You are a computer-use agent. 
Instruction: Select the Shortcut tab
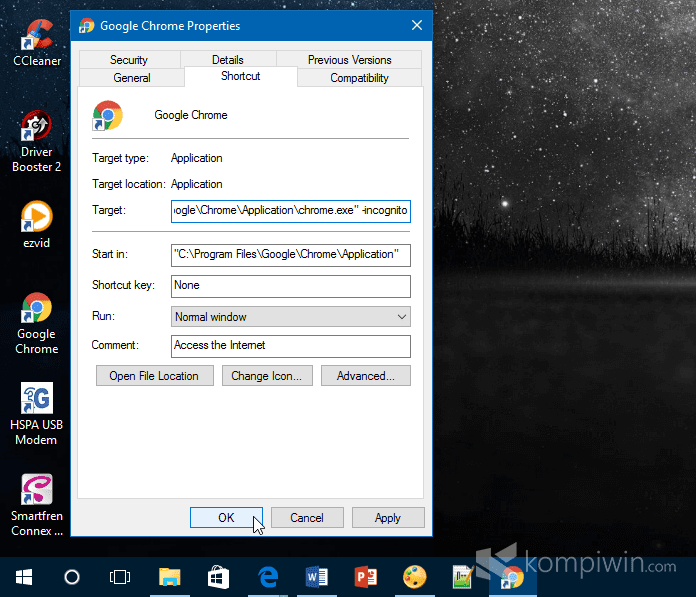point(241,76)
